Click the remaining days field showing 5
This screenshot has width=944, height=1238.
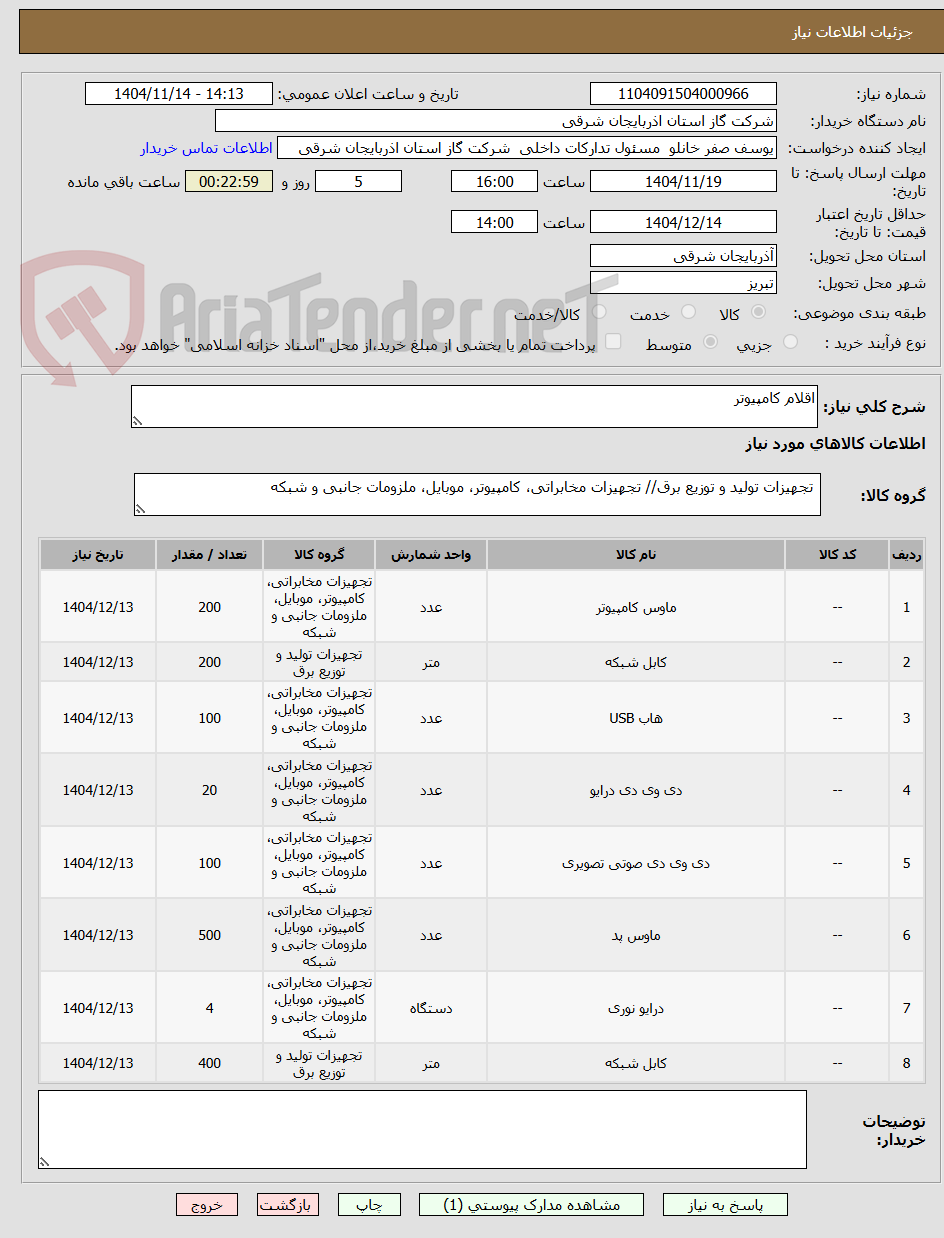[x=358, y=181]
